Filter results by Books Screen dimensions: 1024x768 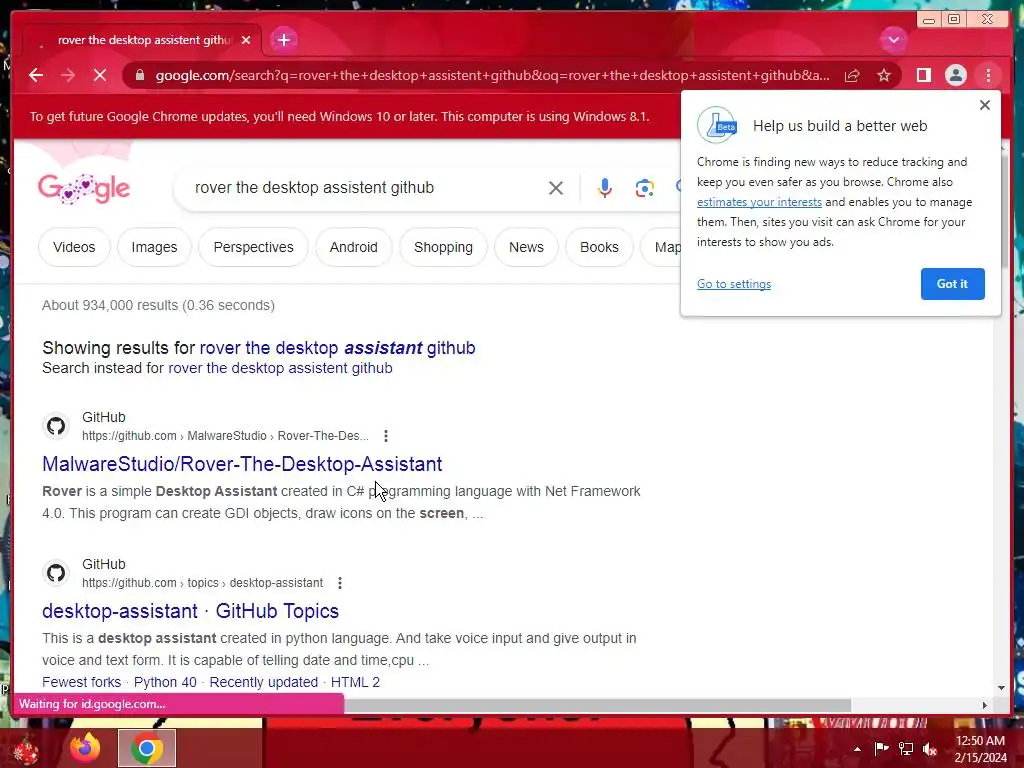(x=599, y=247)
